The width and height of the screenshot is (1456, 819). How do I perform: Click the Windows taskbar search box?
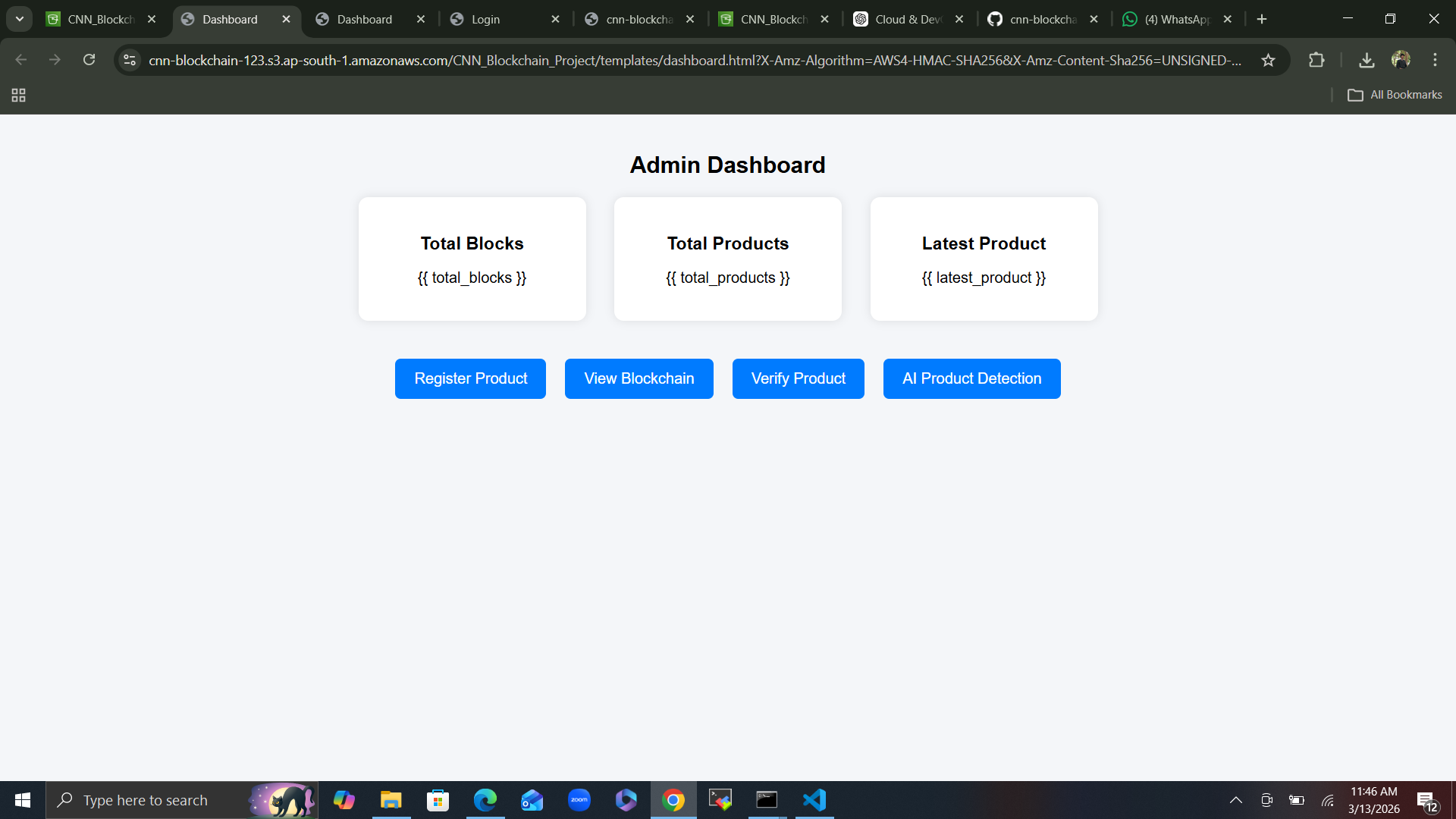[x=146, y=800]
